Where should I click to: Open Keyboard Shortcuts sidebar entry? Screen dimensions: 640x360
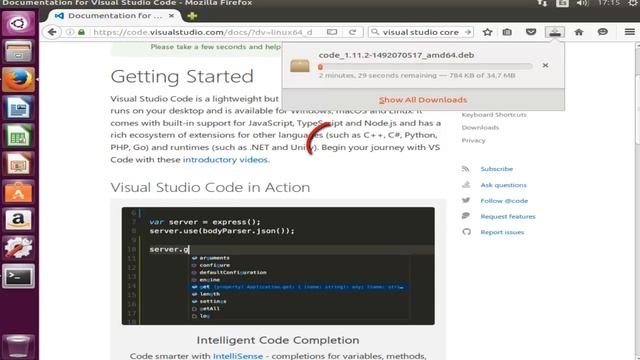tap(494, 115)
